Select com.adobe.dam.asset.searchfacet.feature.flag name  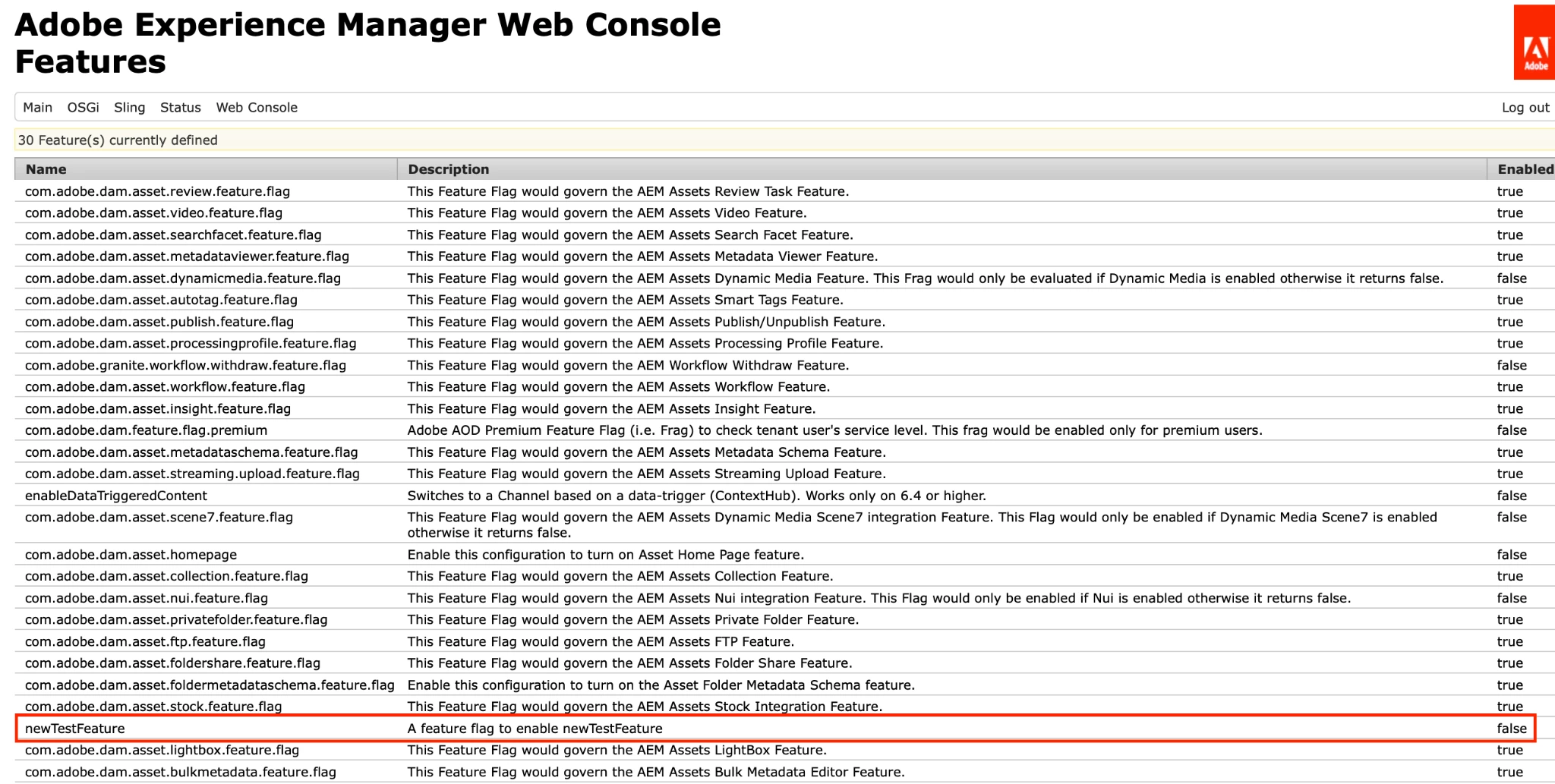tap(173, 235)
